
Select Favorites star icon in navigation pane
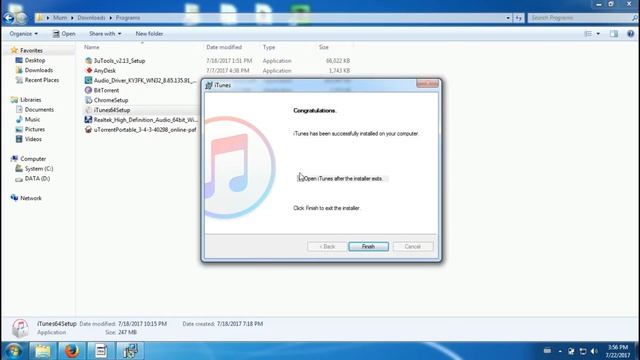tap(14, 50)
